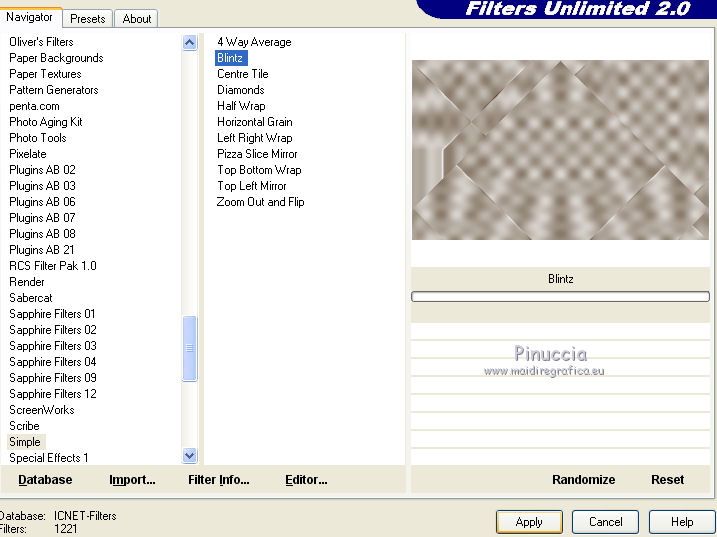Select Plugins AB 07 category
The width and height of the screenshot is (717, 537).
pos(42,218)
